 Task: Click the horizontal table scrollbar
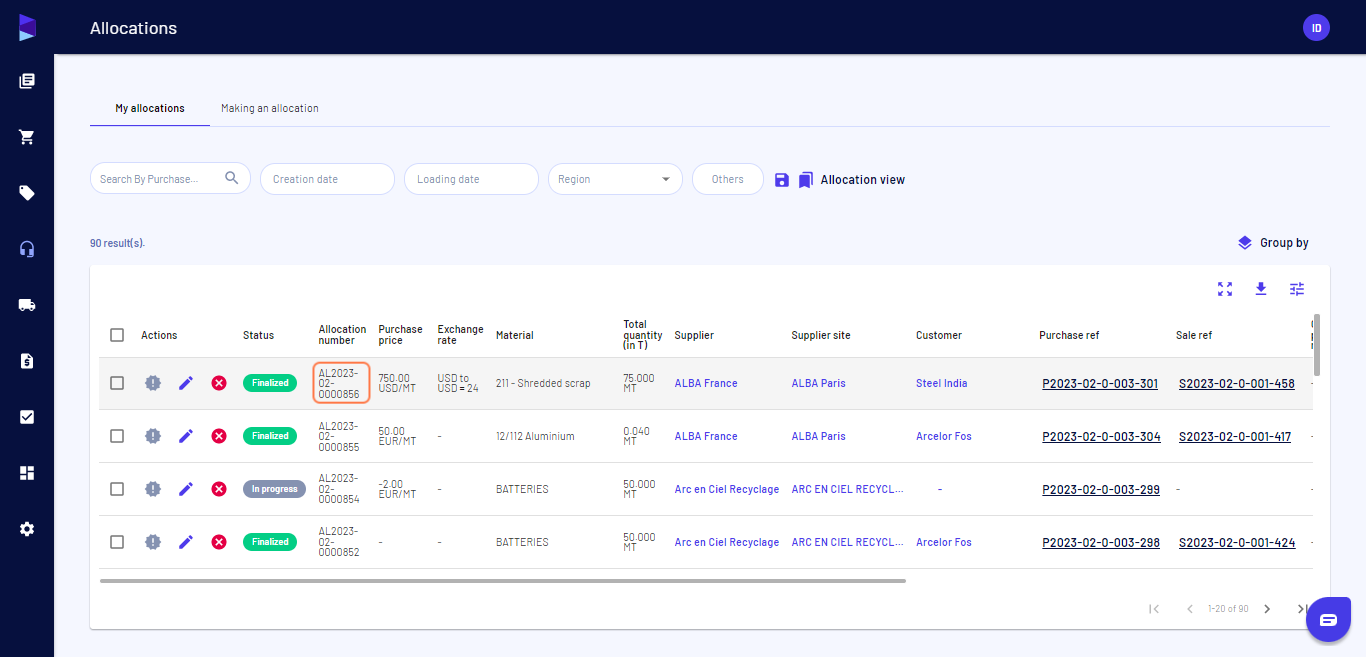503,580
